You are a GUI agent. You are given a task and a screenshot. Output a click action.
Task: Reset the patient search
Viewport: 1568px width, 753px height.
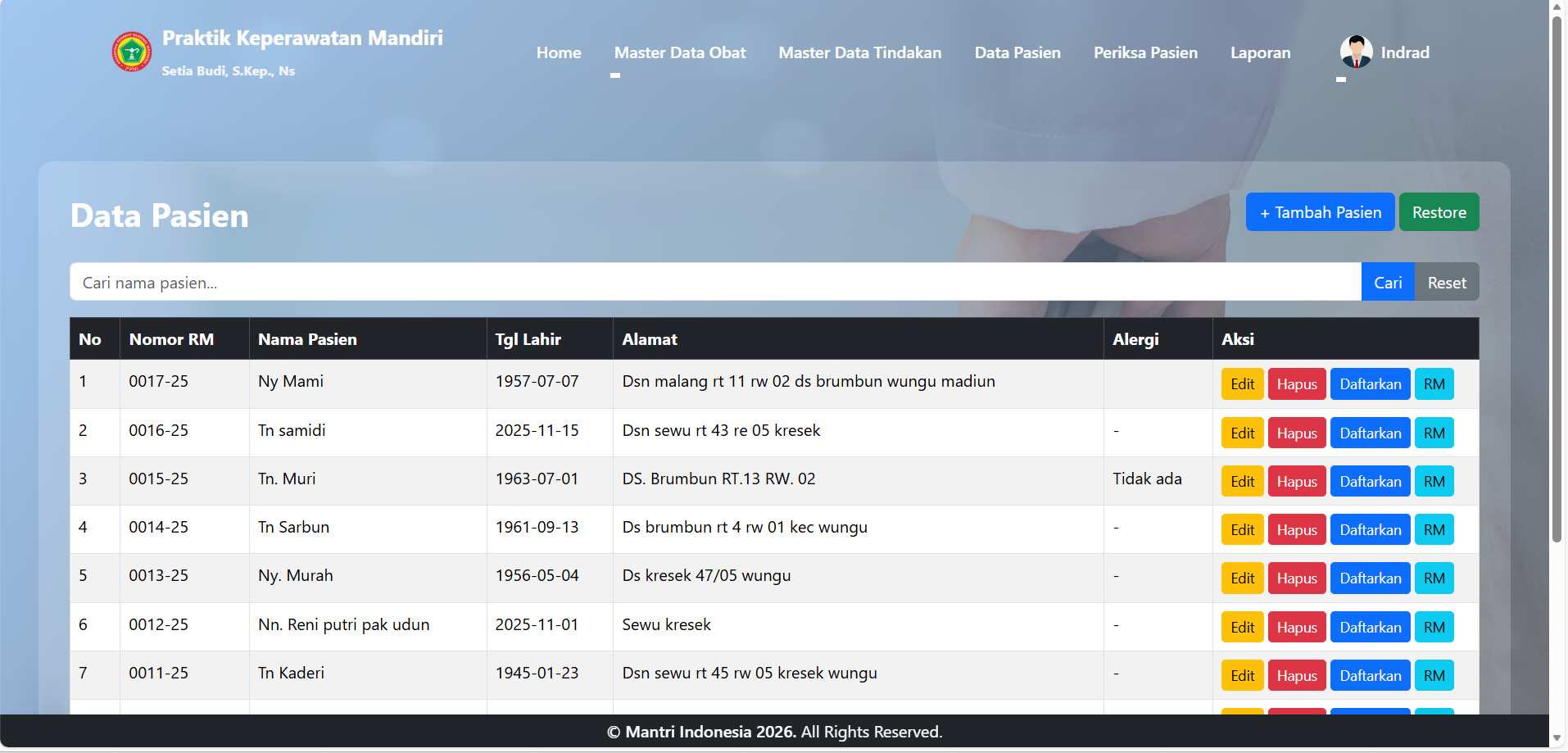pos(1446,283)
